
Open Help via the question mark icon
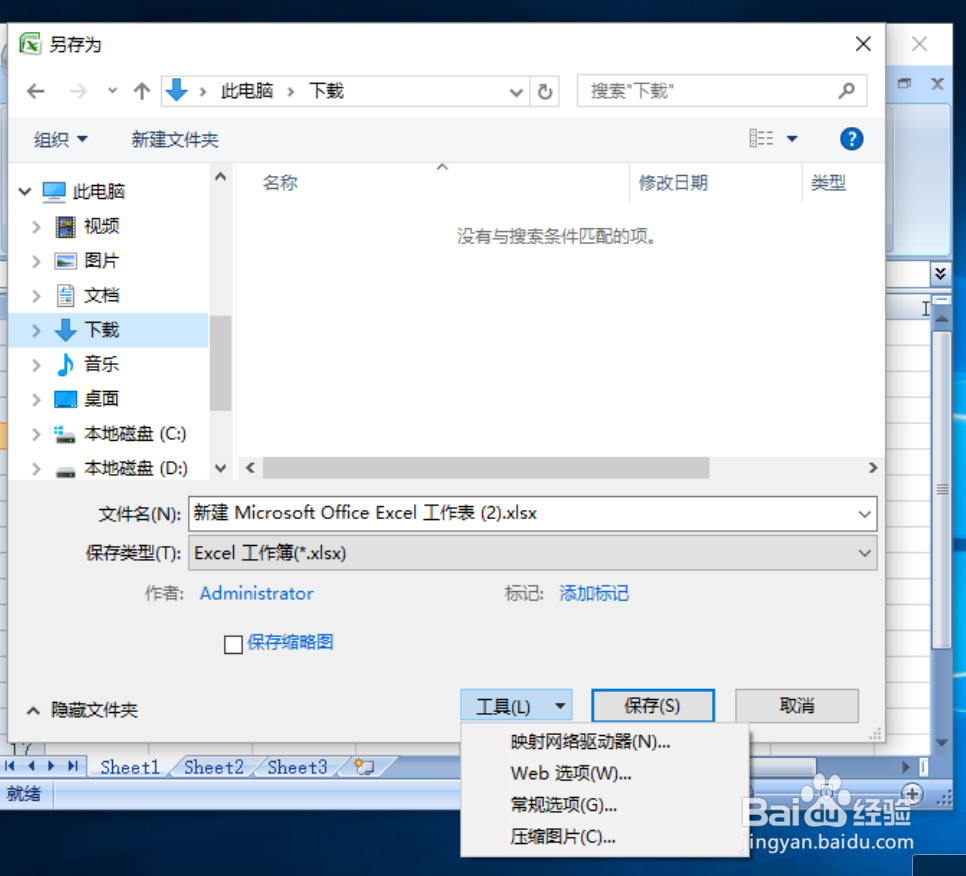(x=851, y=139)
